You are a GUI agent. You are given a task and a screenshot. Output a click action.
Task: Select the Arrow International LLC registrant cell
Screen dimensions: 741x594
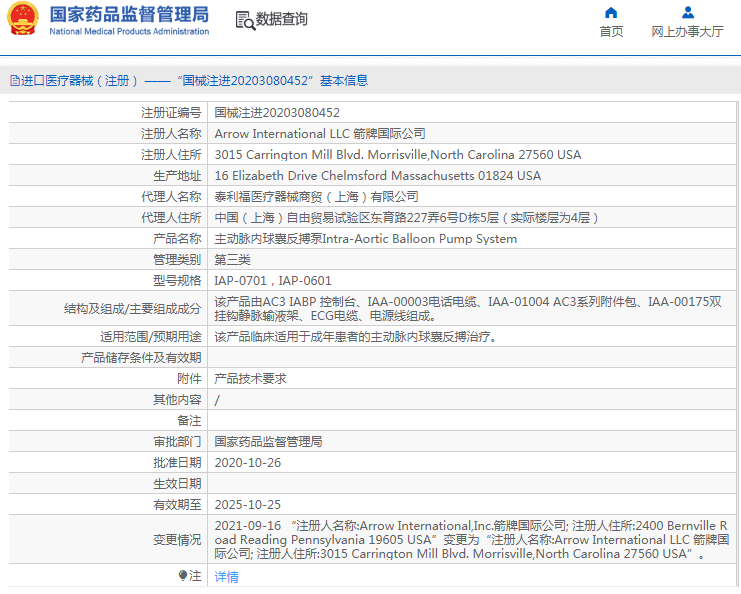320,134
